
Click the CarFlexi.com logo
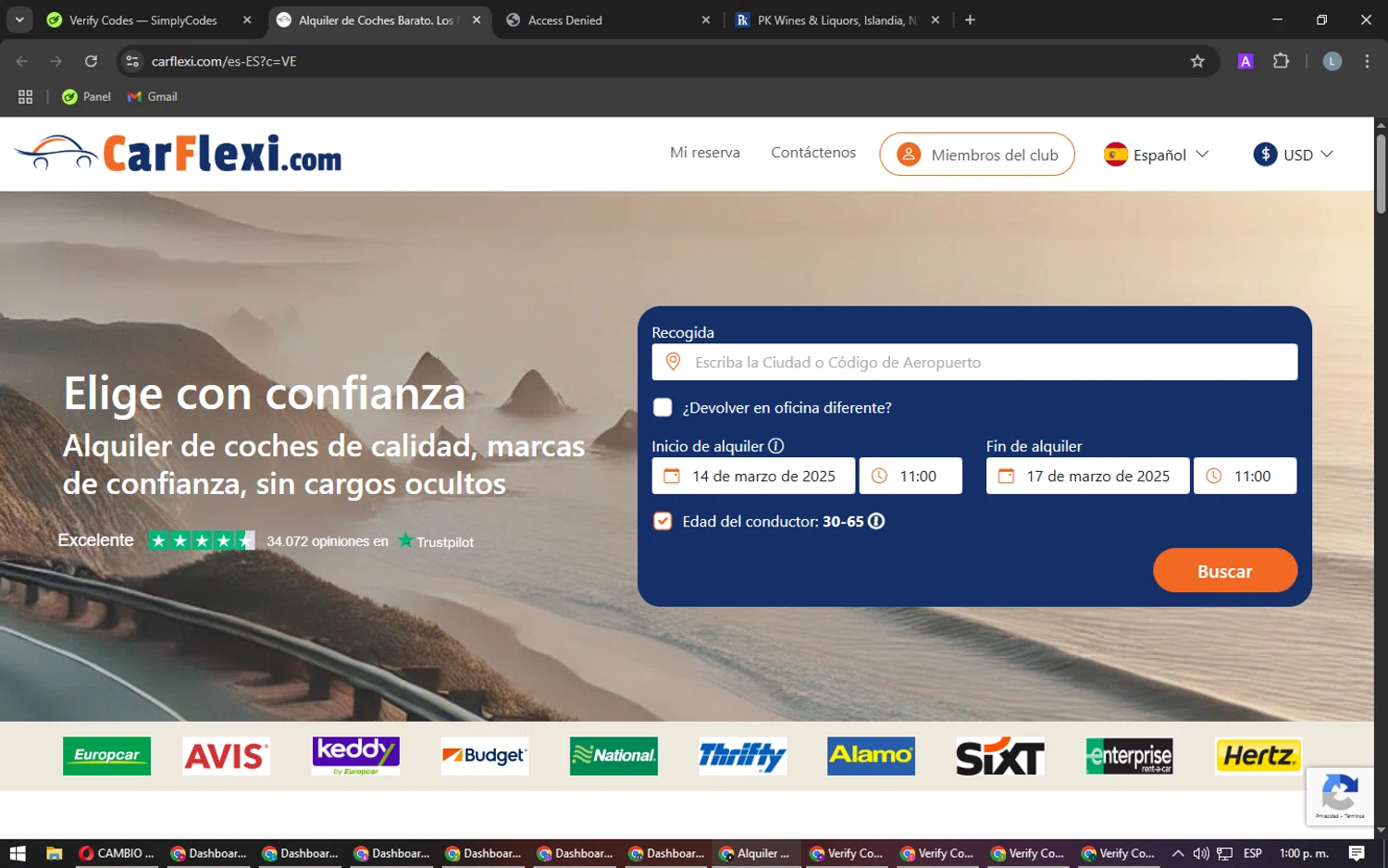tap(178, 153)
